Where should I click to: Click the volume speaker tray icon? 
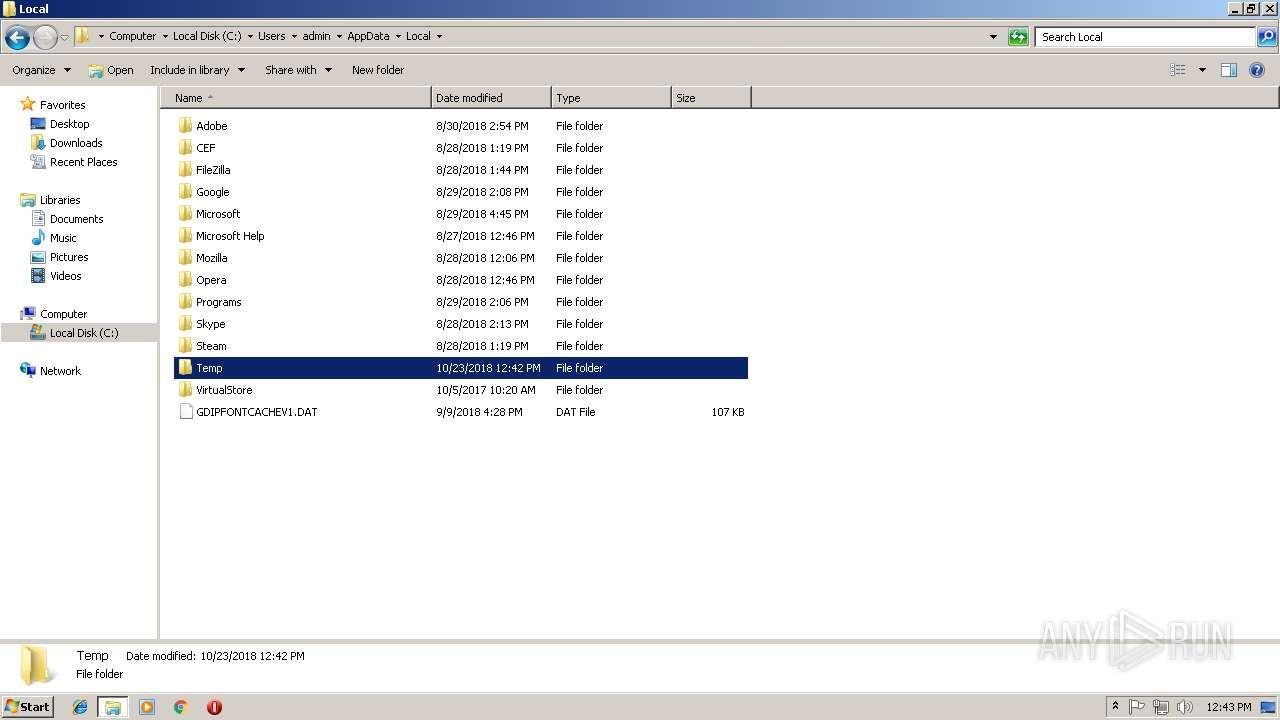pos(1185,707)
